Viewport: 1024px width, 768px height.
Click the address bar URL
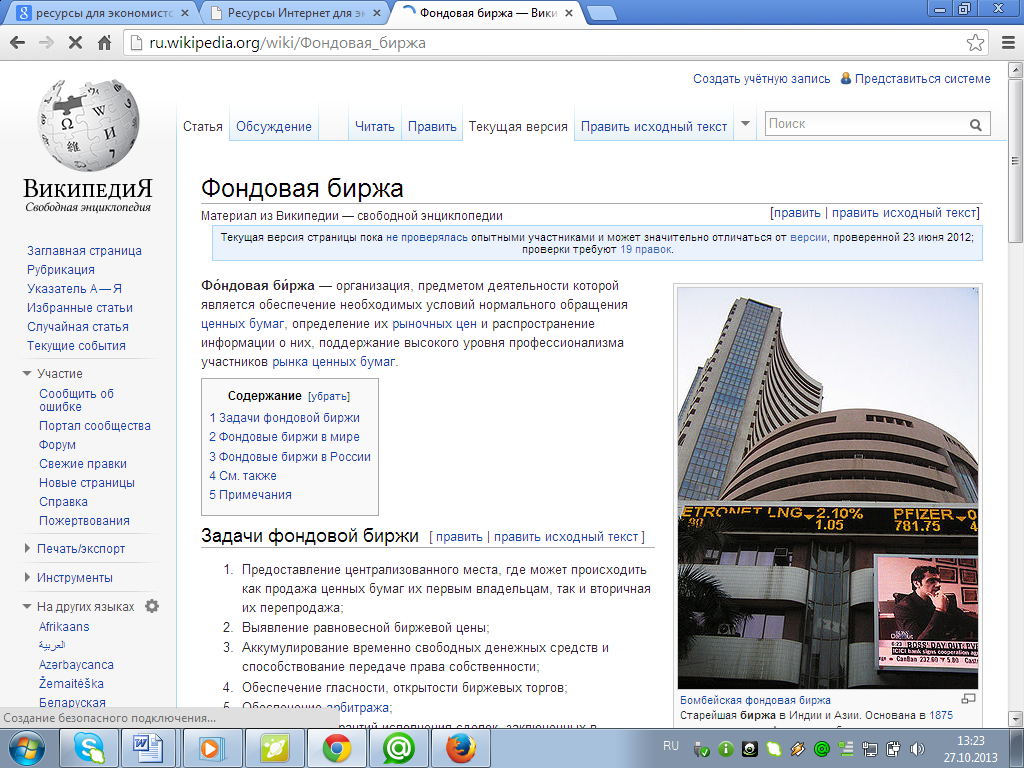tap(287, 43)
